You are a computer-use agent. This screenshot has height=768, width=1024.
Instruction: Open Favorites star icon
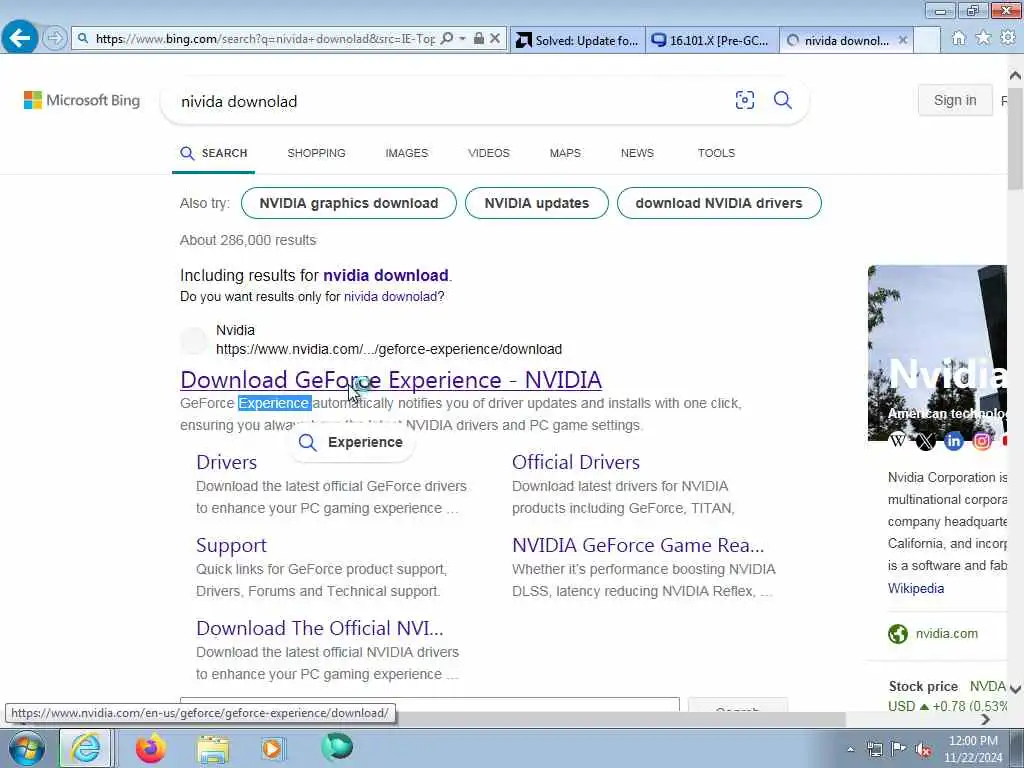[983, 38]
